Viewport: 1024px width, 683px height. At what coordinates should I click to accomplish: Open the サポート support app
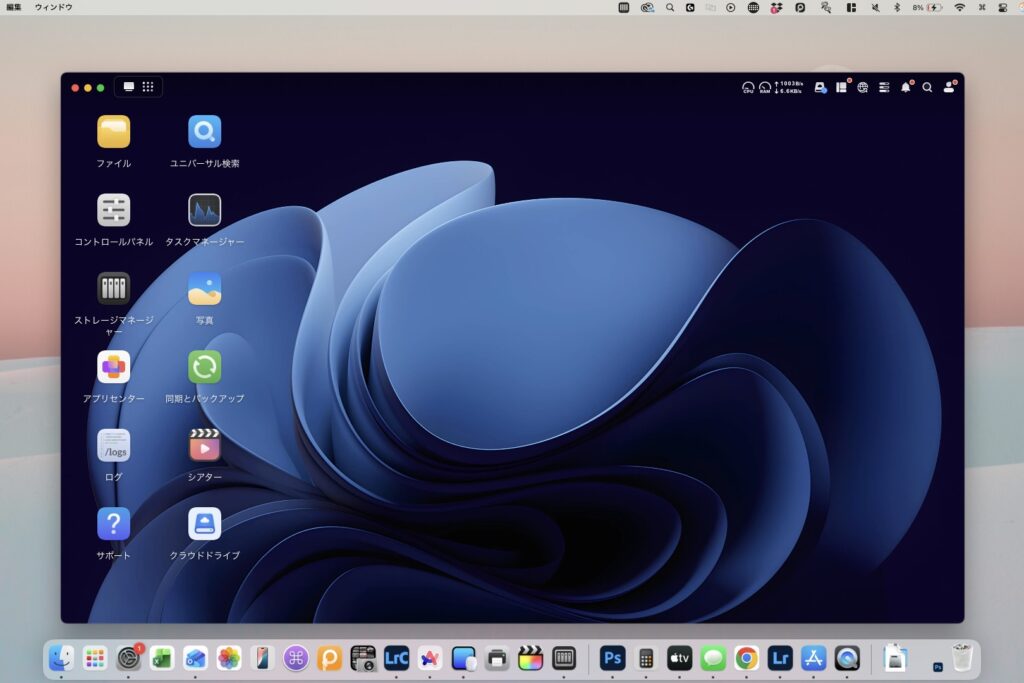113,523
